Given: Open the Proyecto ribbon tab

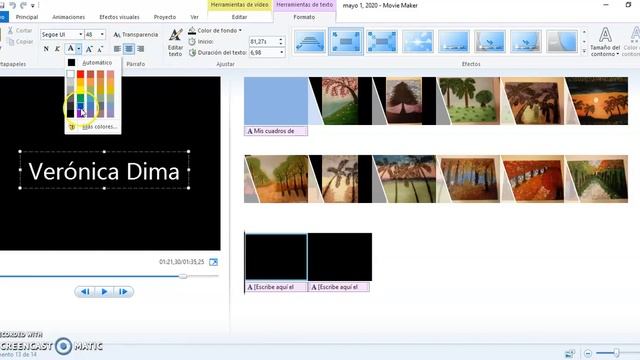Looking at the screenshot, I should 165,17.
